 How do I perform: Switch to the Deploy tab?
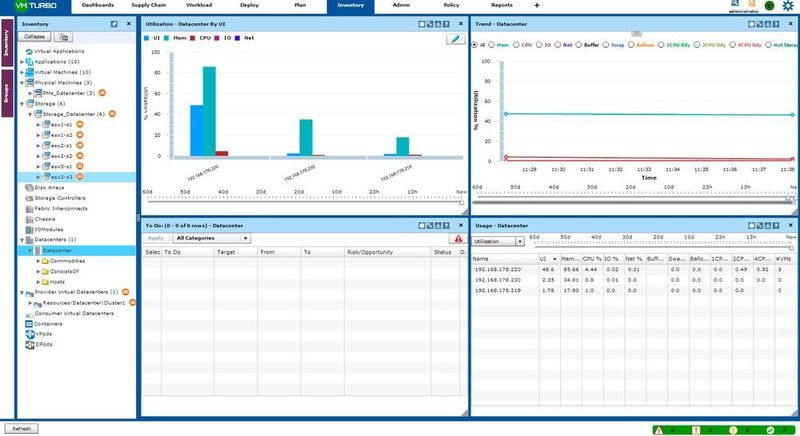[249, 6]
